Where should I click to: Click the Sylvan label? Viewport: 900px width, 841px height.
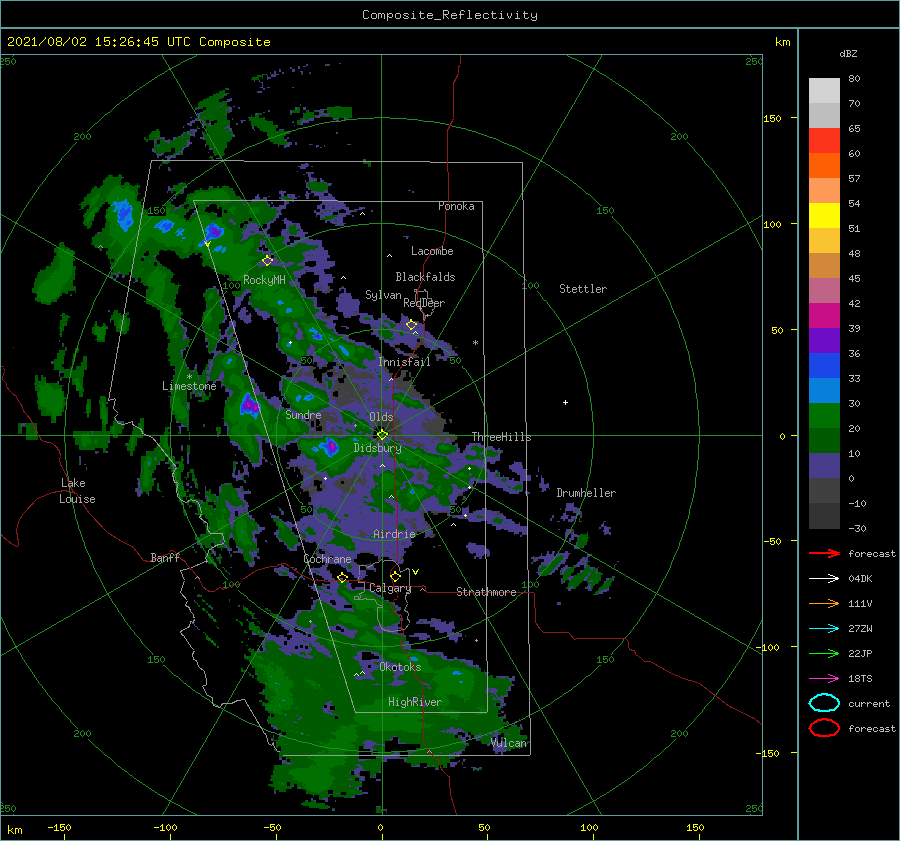383,295
